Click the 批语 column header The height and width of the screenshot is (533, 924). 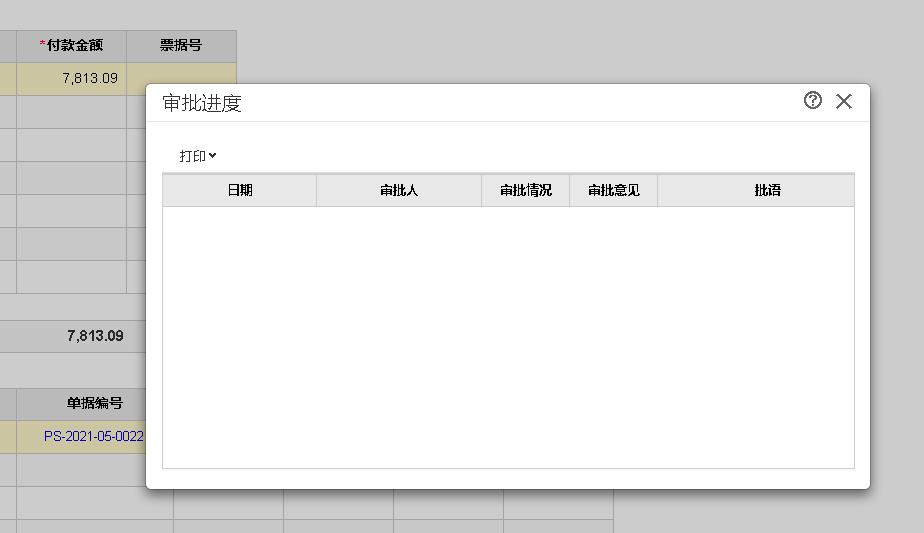pyautogui.click(x=755, y=190)
